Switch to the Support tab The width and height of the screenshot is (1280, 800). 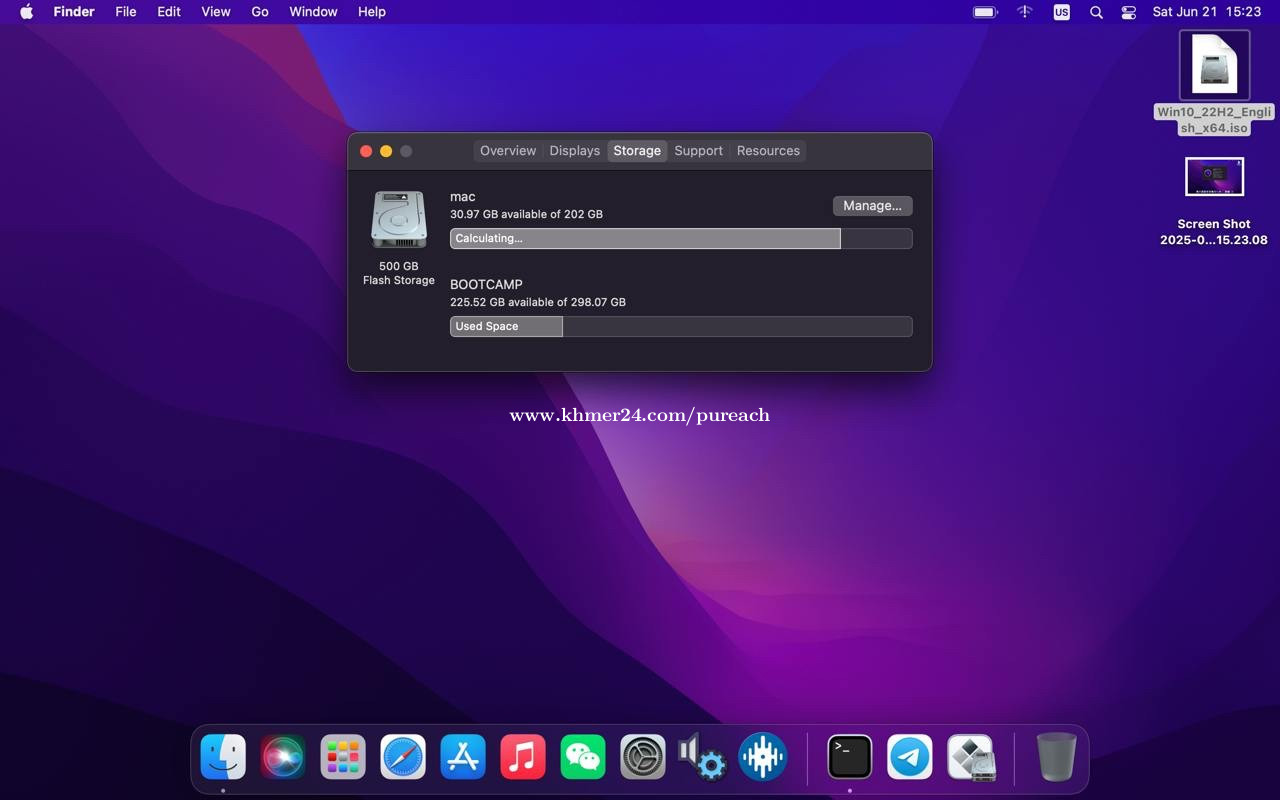[x=698, y=151]
